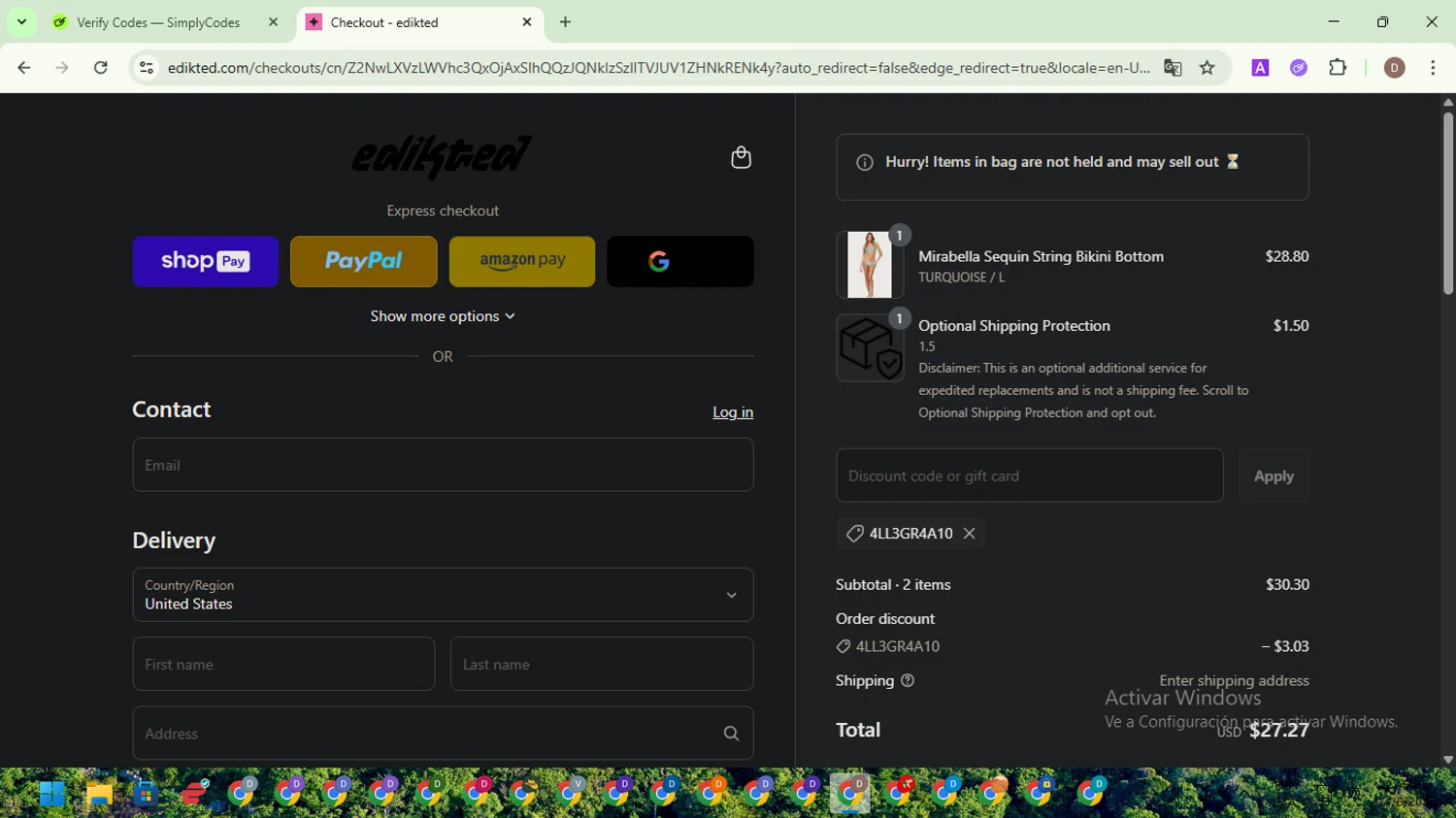Open tab search dropdown arrow

tap(21, 22)
